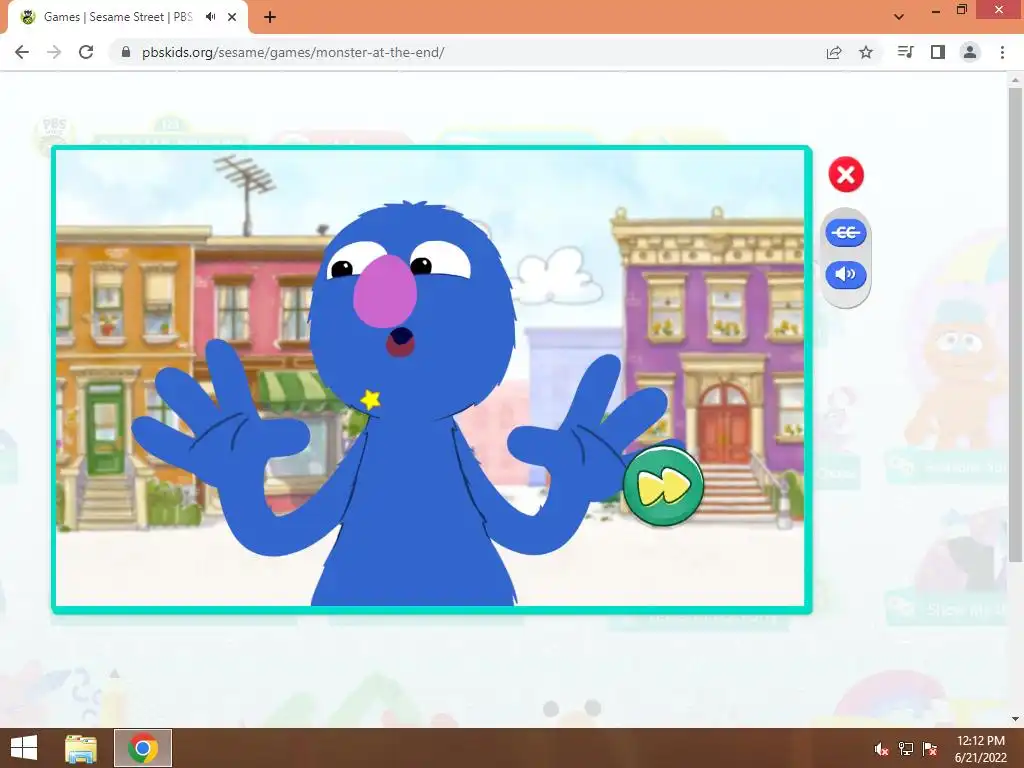Open File Explorer from the taskbar
This screenshot has width=1024, height=768.
click(81, 748)
